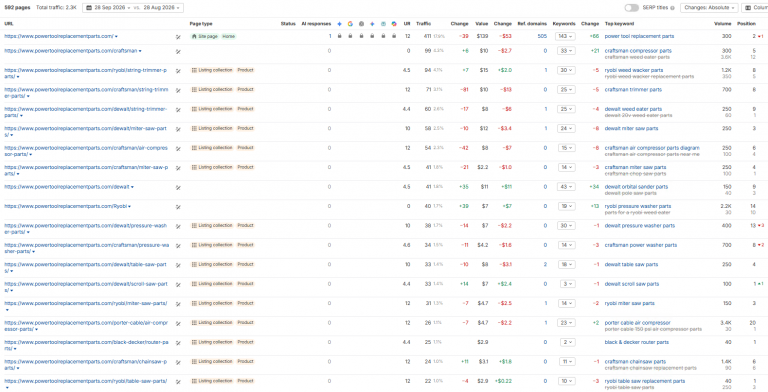Click inspect icon for craftsman/miter-saw-parts row
Viewport: 768px width, 392px height.
click(x=178, y=168)
